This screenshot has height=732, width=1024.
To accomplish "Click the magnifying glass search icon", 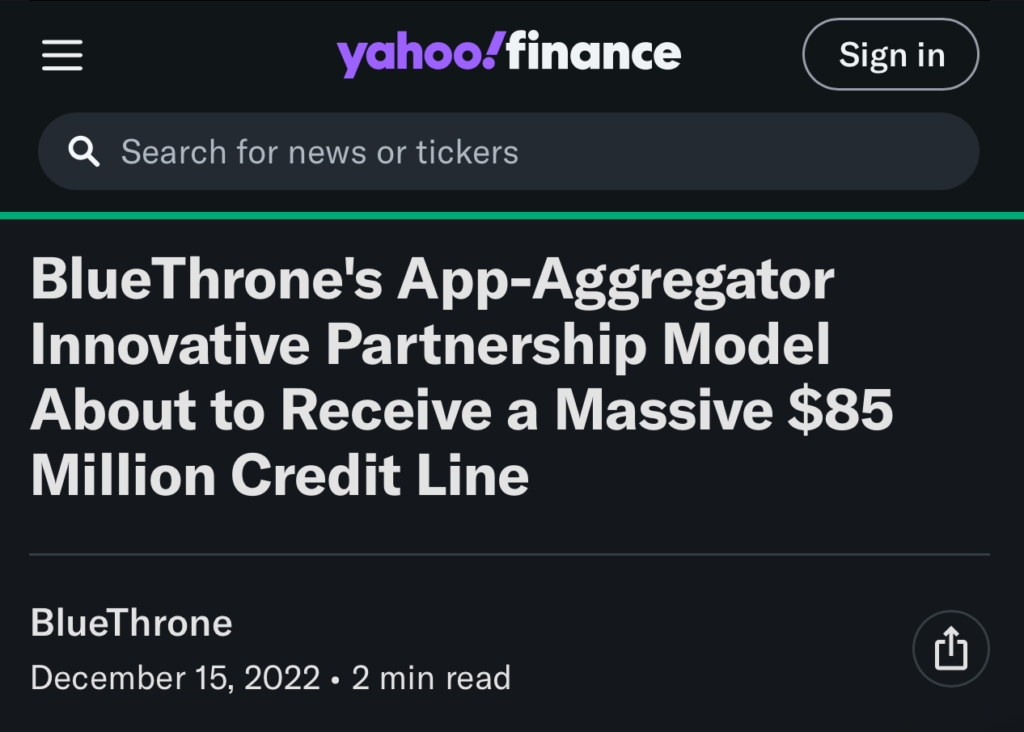I will (x=84, y=152).
